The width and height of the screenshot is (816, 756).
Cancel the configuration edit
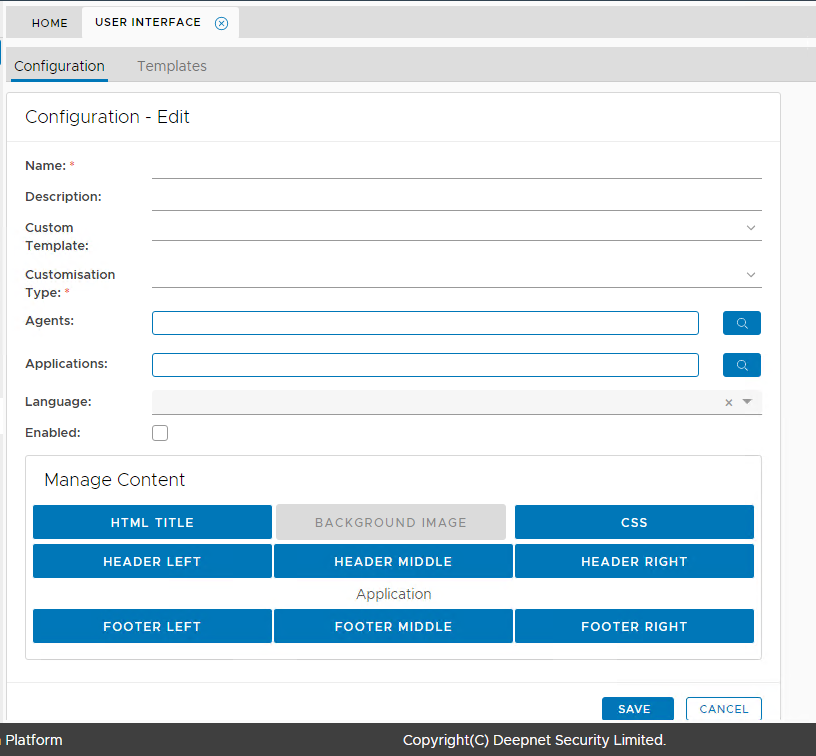[x=724, y=709]
